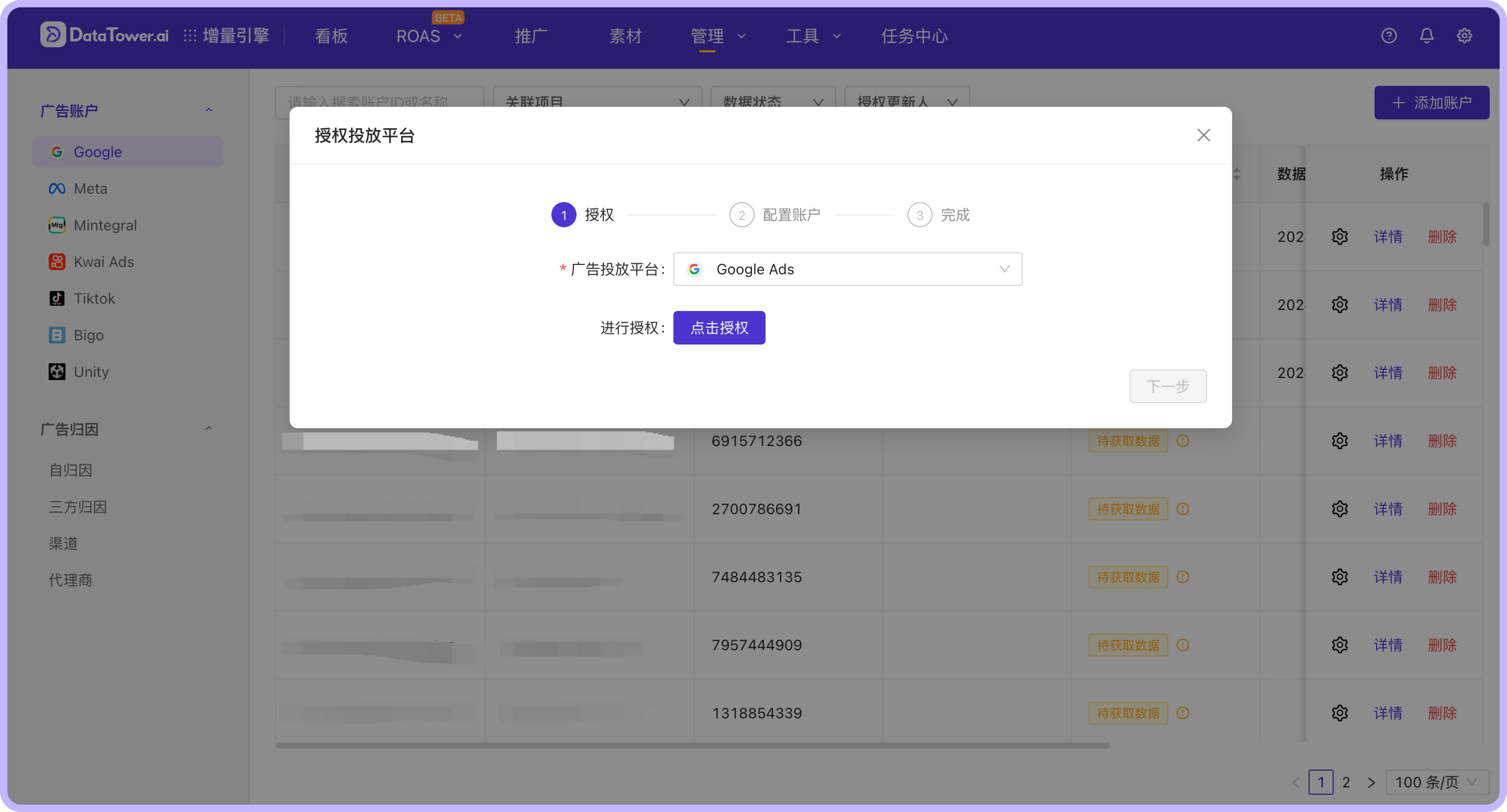Screen dimensions: 1507x812
Task: Select the Mintegral platform in sidebar
Action: [x=105, y=225]
